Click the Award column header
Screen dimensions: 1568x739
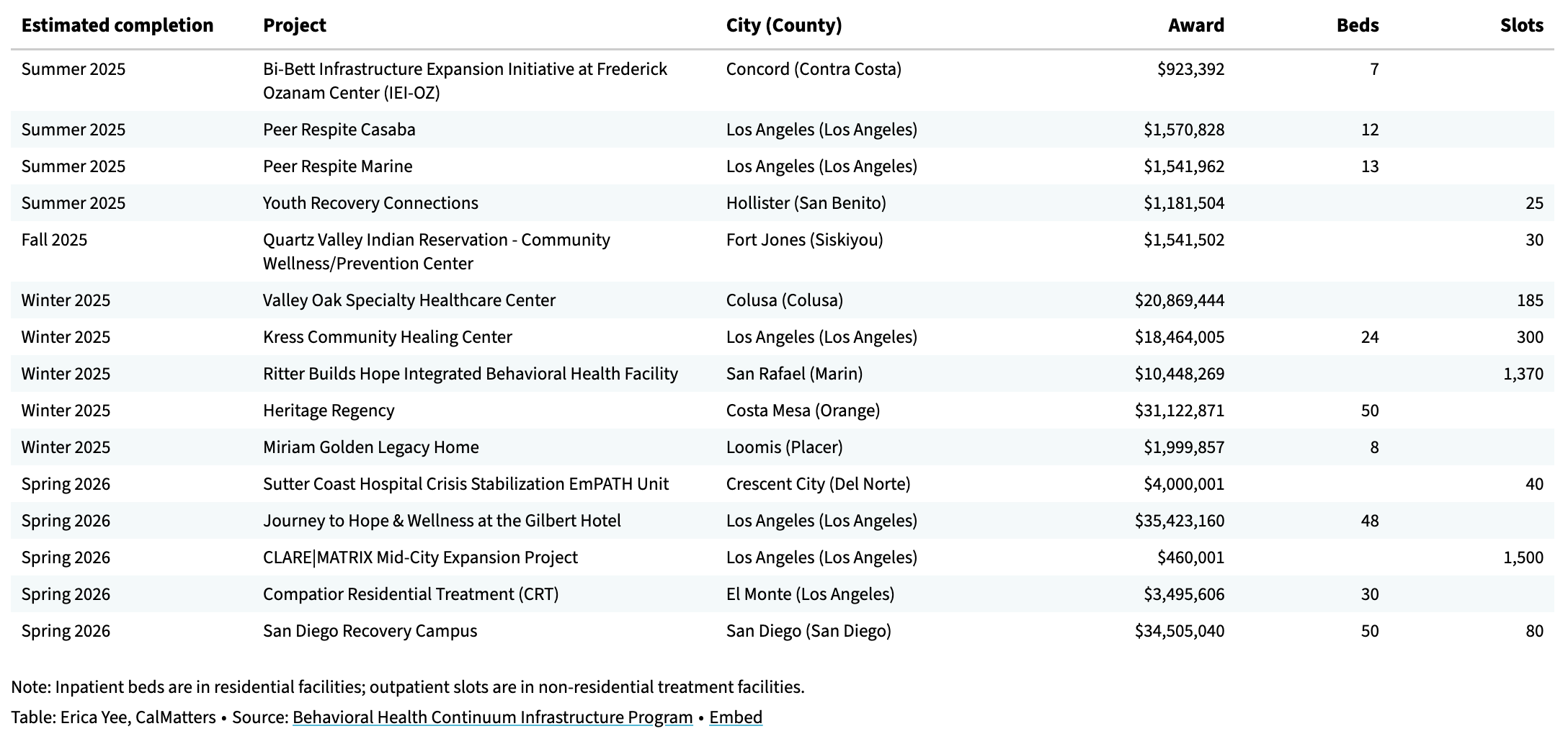click(x=1195, y=25)
